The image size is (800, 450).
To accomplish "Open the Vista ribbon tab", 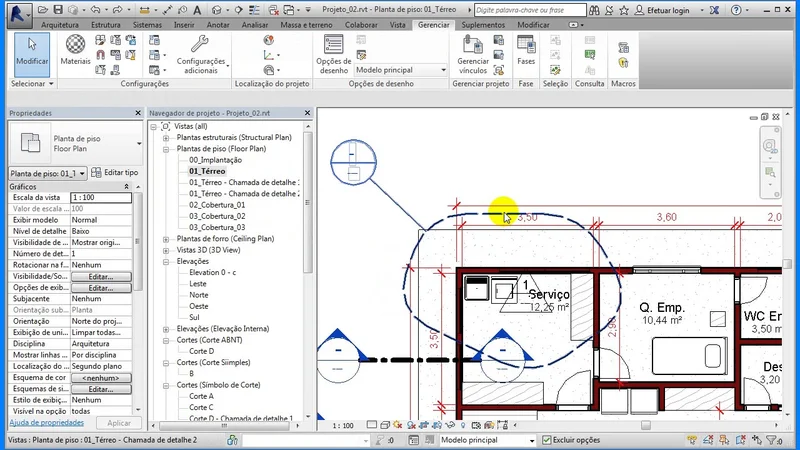I will click(397, 22).
